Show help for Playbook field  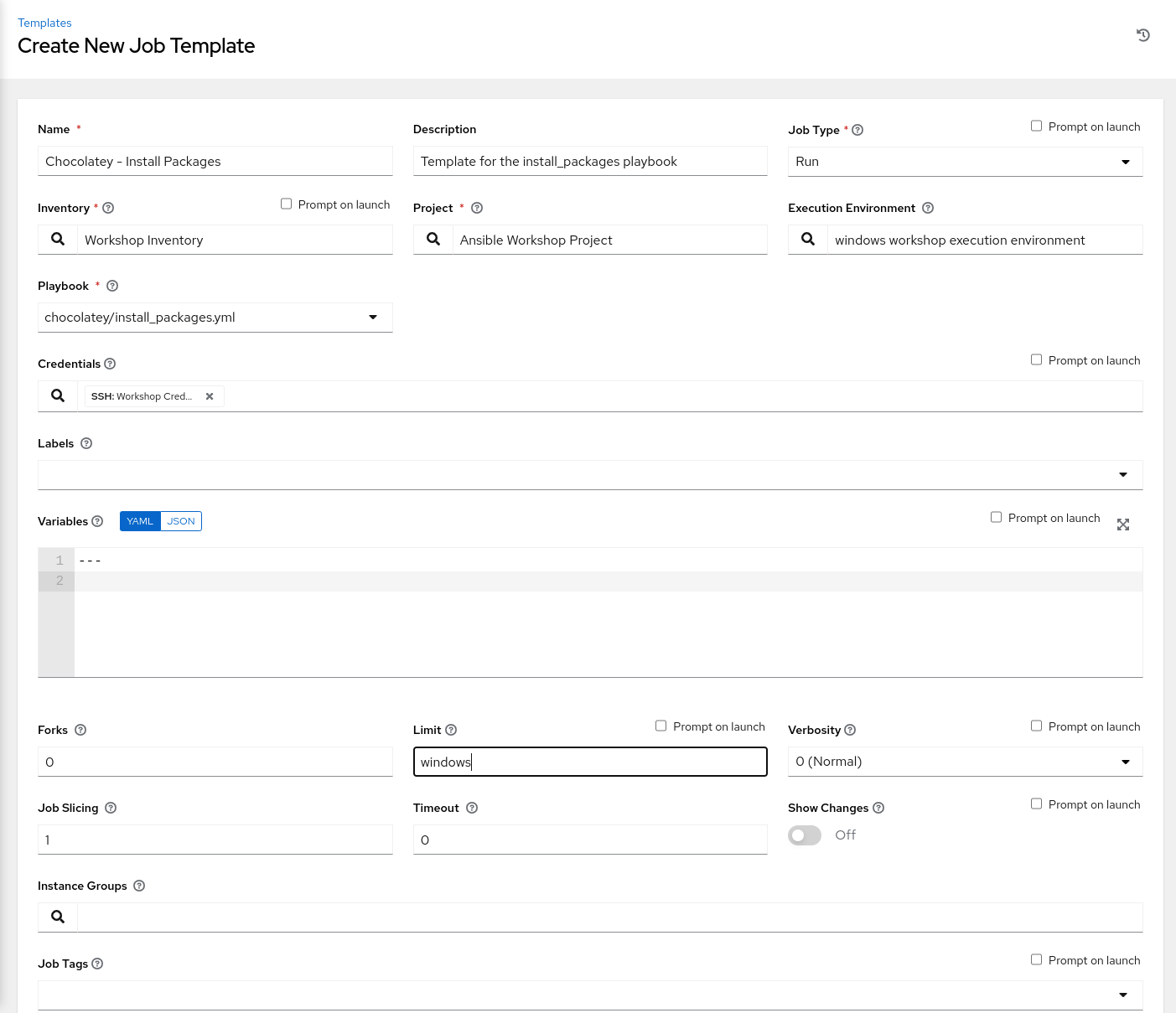(x=112, y=286)
